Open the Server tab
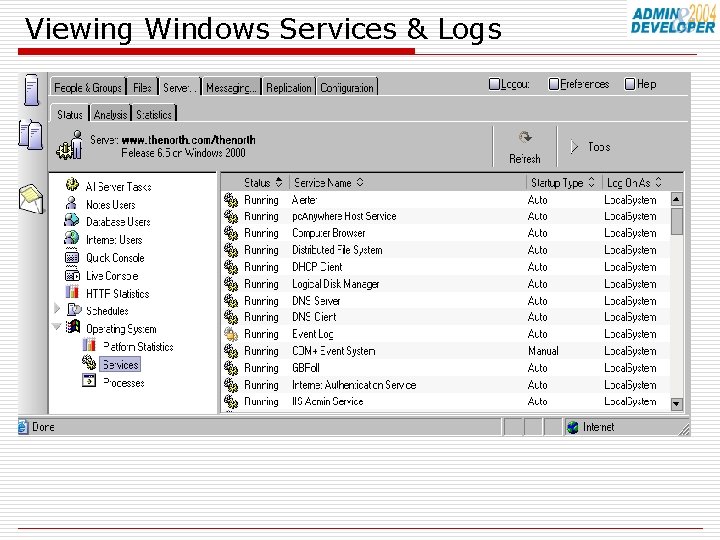The width and height of the screenshot is (720, 540). 180,87
